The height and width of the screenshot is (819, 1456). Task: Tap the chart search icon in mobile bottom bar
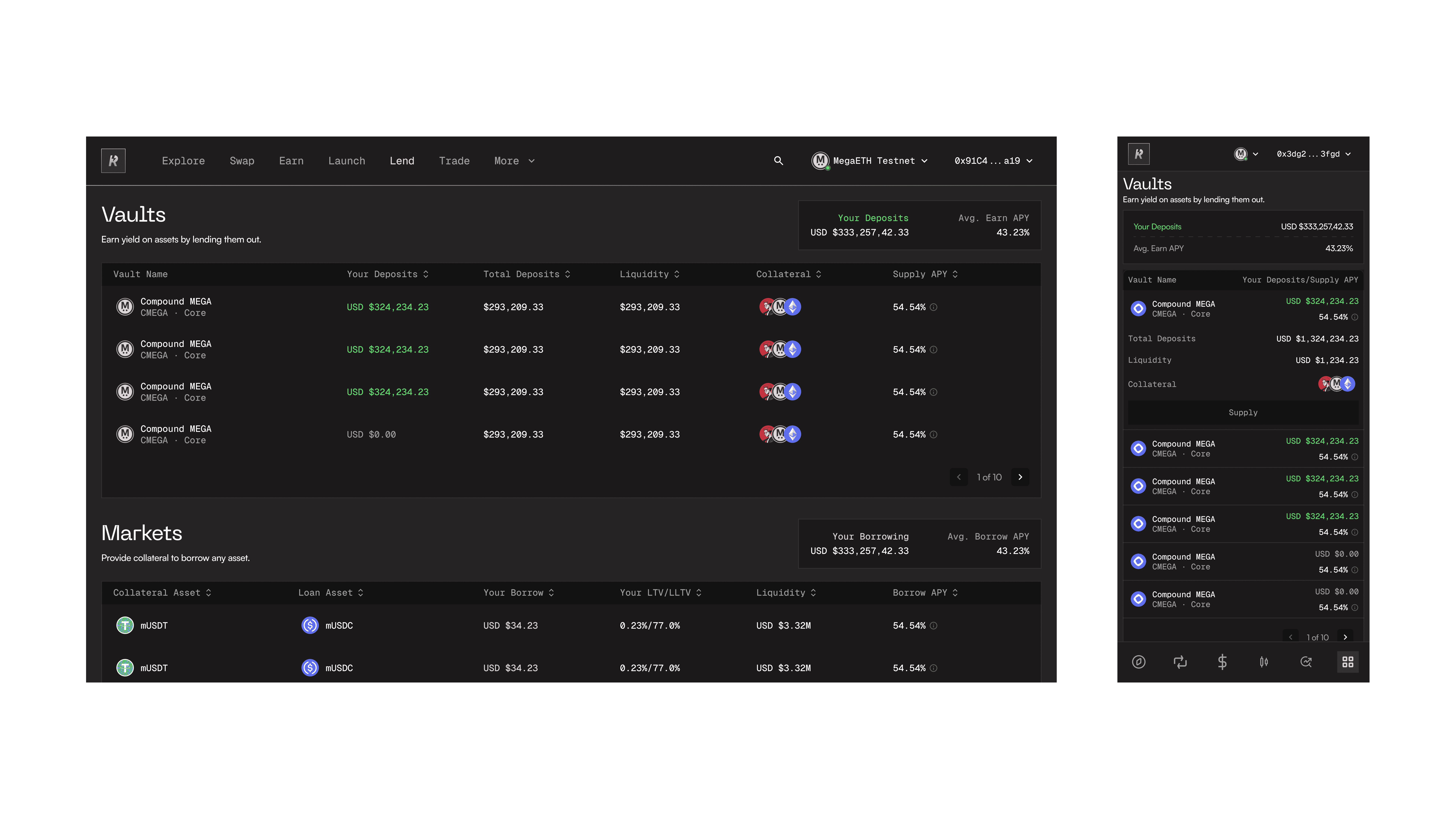(x=1306, y=662)
